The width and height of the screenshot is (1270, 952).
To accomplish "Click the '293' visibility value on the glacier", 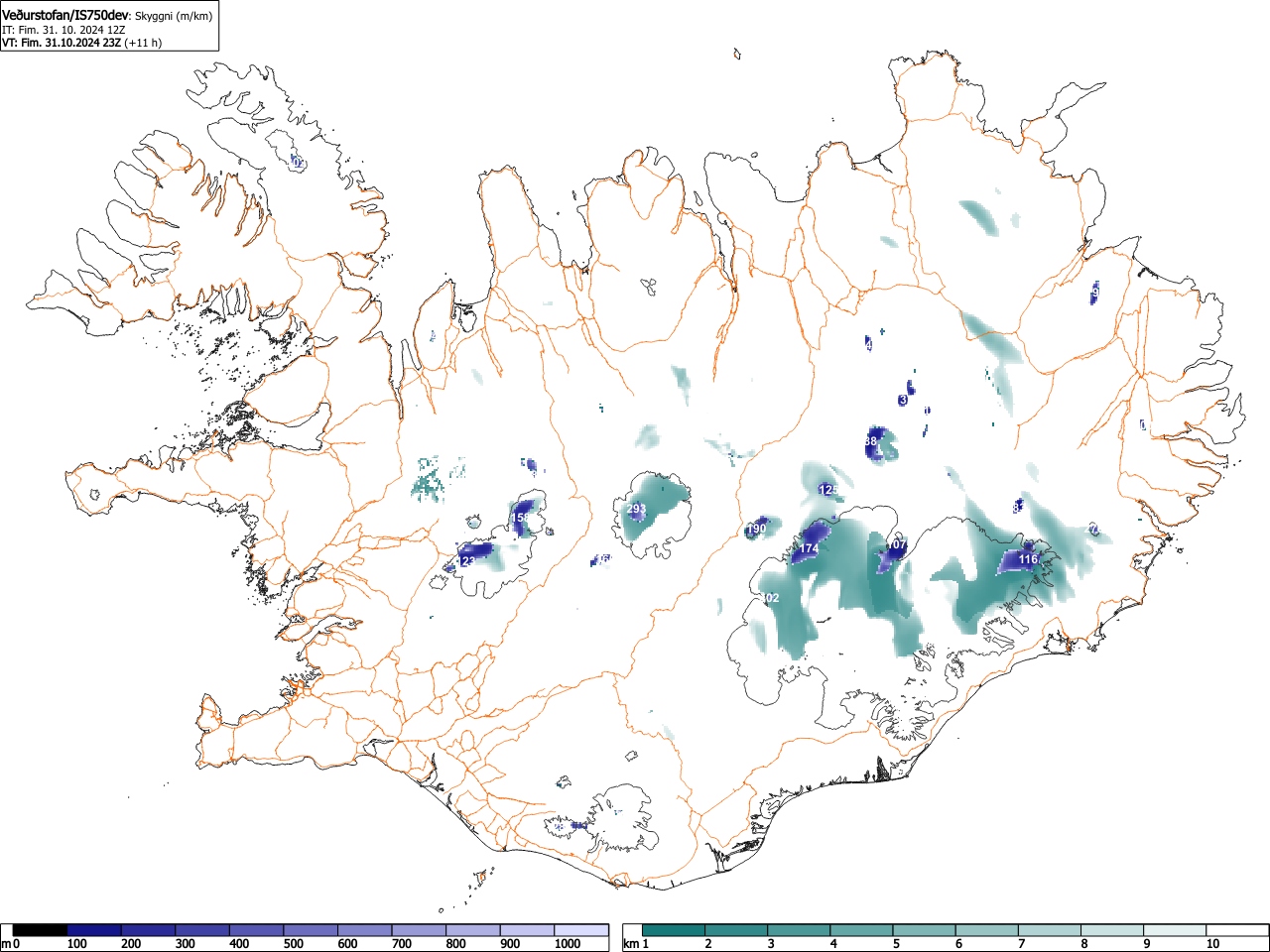I will point(636,510).
